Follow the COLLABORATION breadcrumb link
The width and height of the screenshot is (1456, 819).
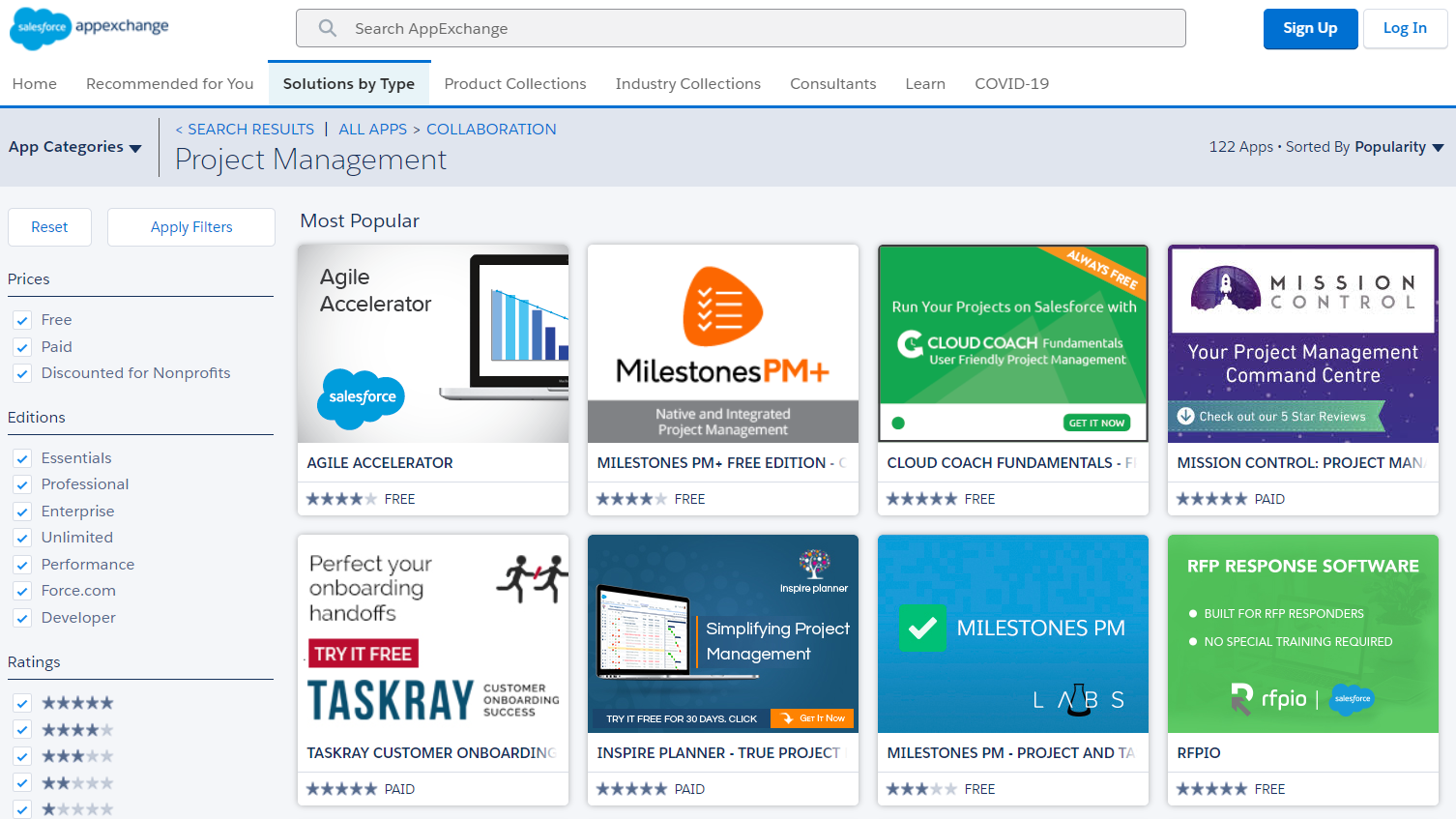tap(491, 129)
